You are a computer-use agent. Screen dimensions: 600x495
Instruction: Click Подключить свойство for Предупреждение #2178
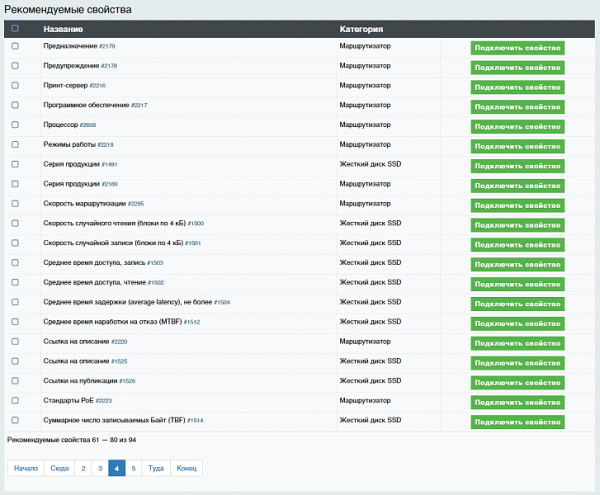pyautogui.click(x=517, y=67)
